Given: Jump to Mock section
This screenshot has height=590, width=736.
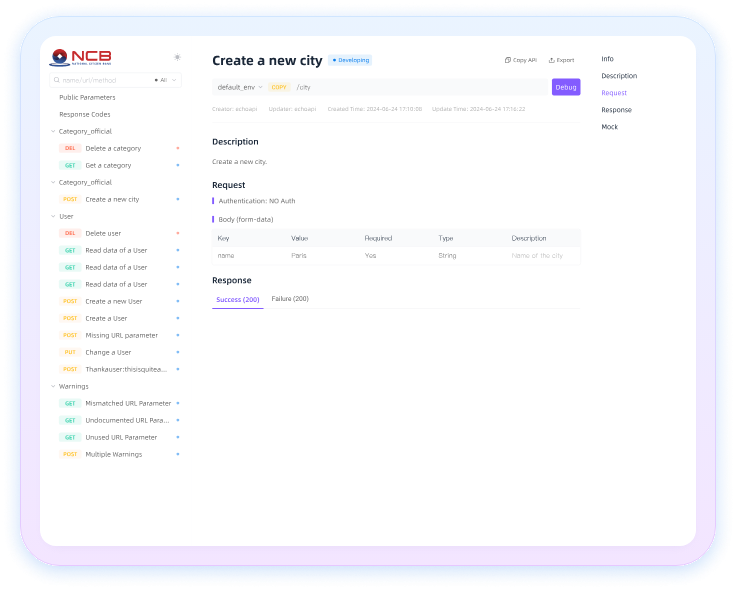Looking at the screenshot, I should point(609,127).
